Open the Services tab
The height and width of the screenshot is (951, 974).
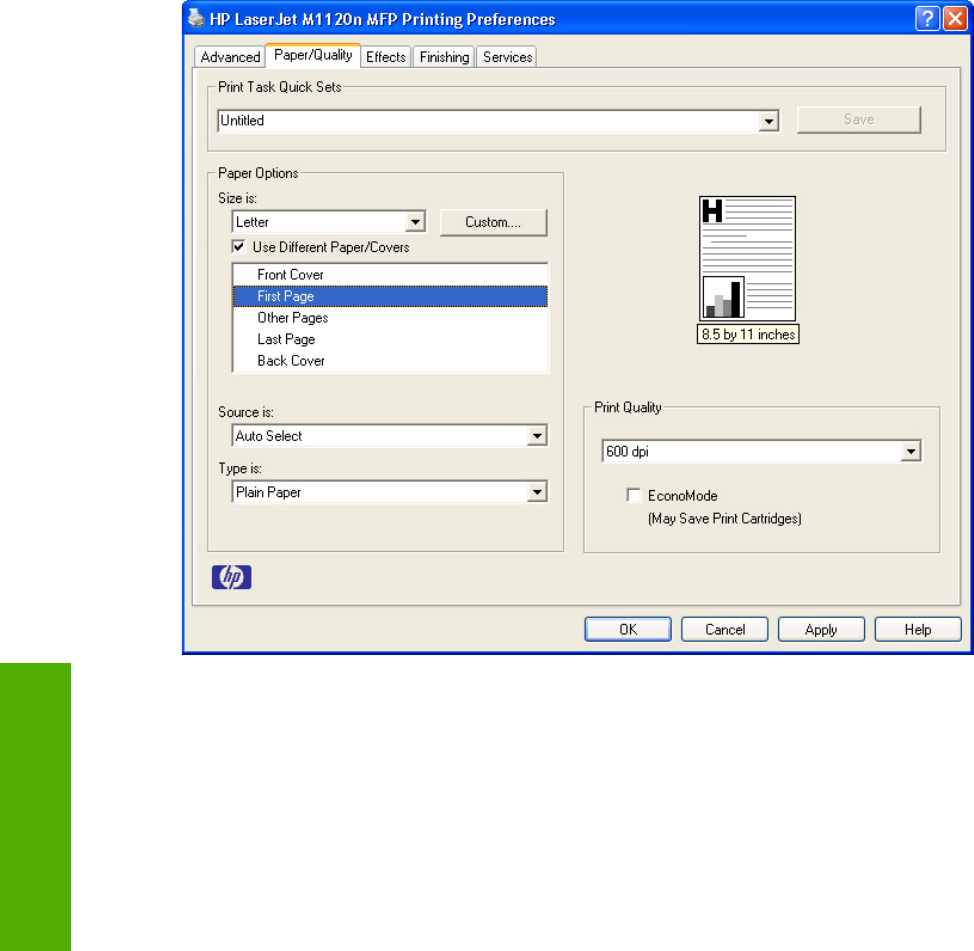[507, 57]
